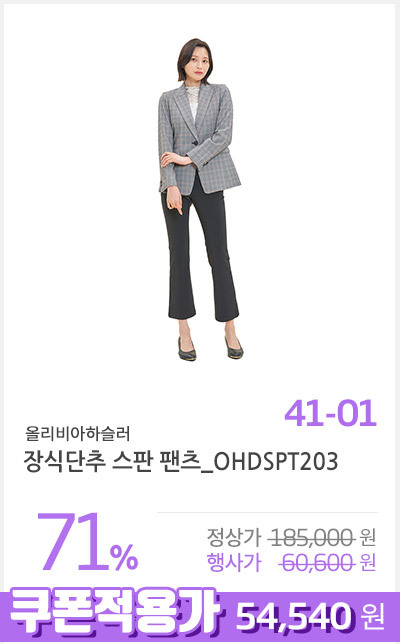Viewport: 400px width, 644px height.
Task: Click the 행사가 label text
Action: pos(234,563)
